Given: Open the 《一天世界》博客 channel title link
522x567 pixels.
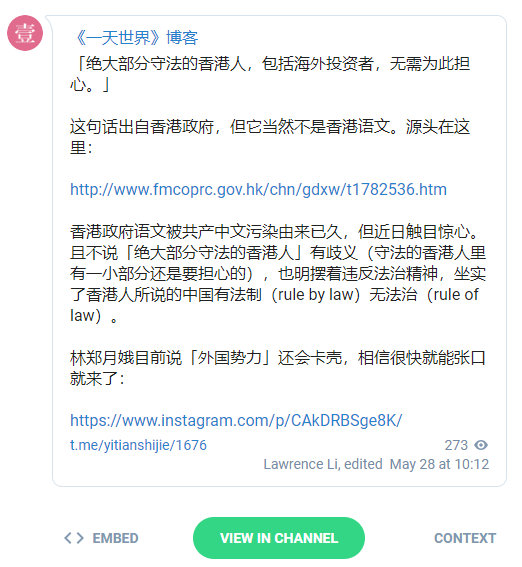Looking at the screenshot, I should [137, 38].
